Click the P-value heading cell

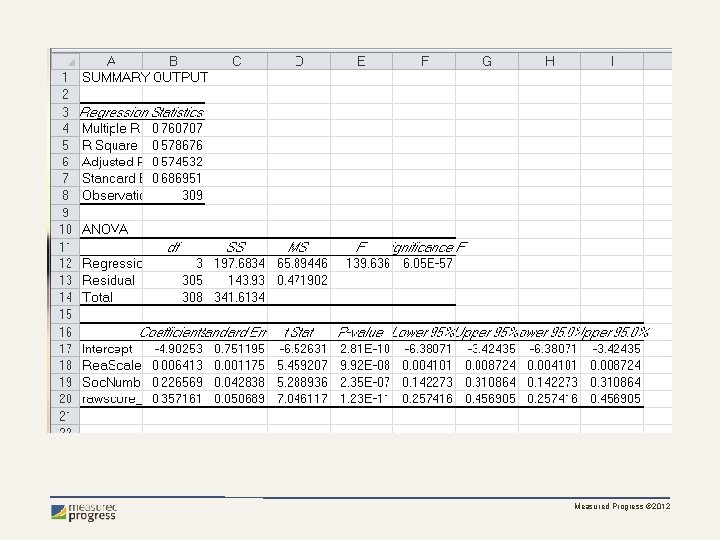point(361,332)
